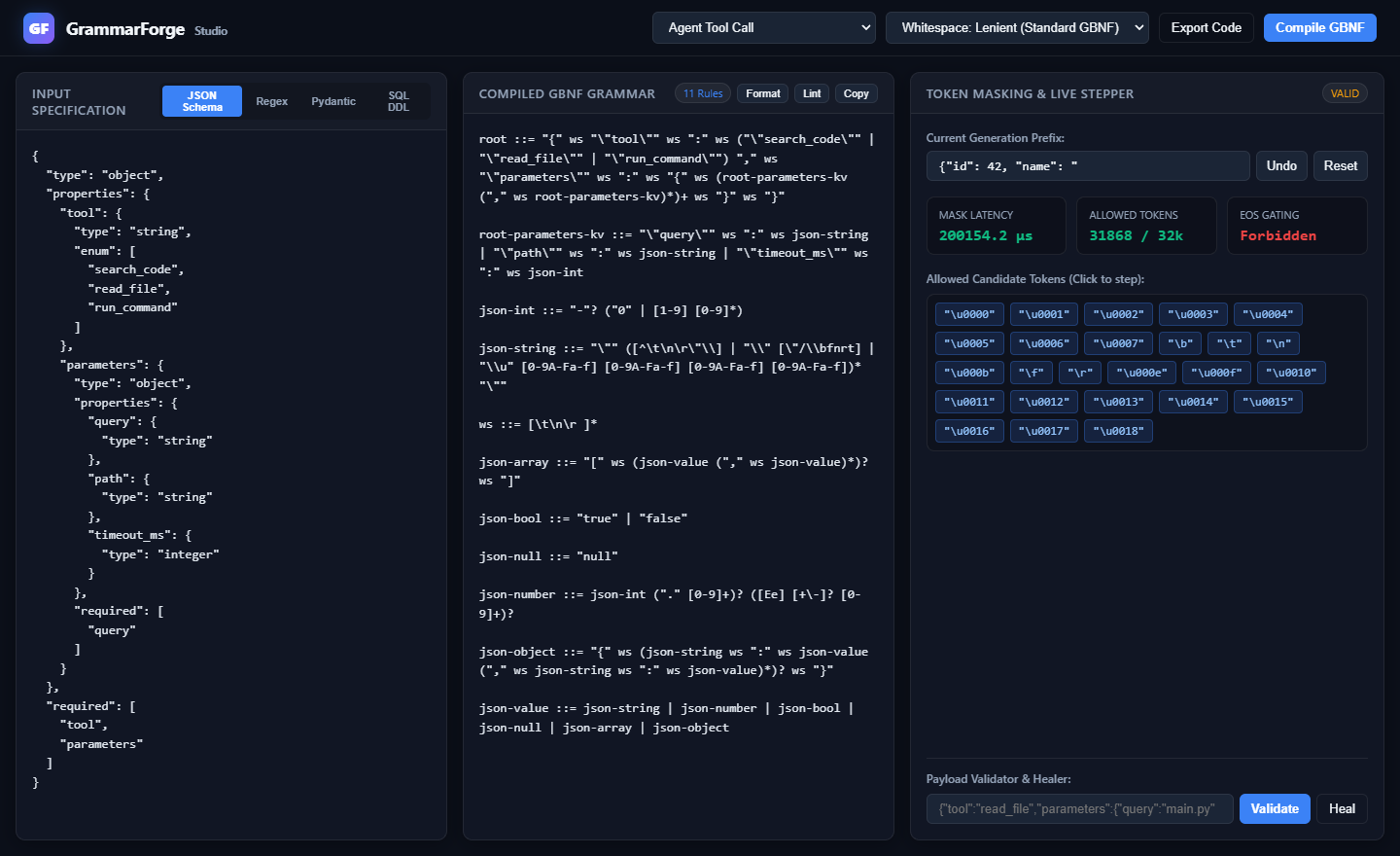The image size is (1400, 856).
Task: Reset the generation prefix
Action: click(1341, 166)
